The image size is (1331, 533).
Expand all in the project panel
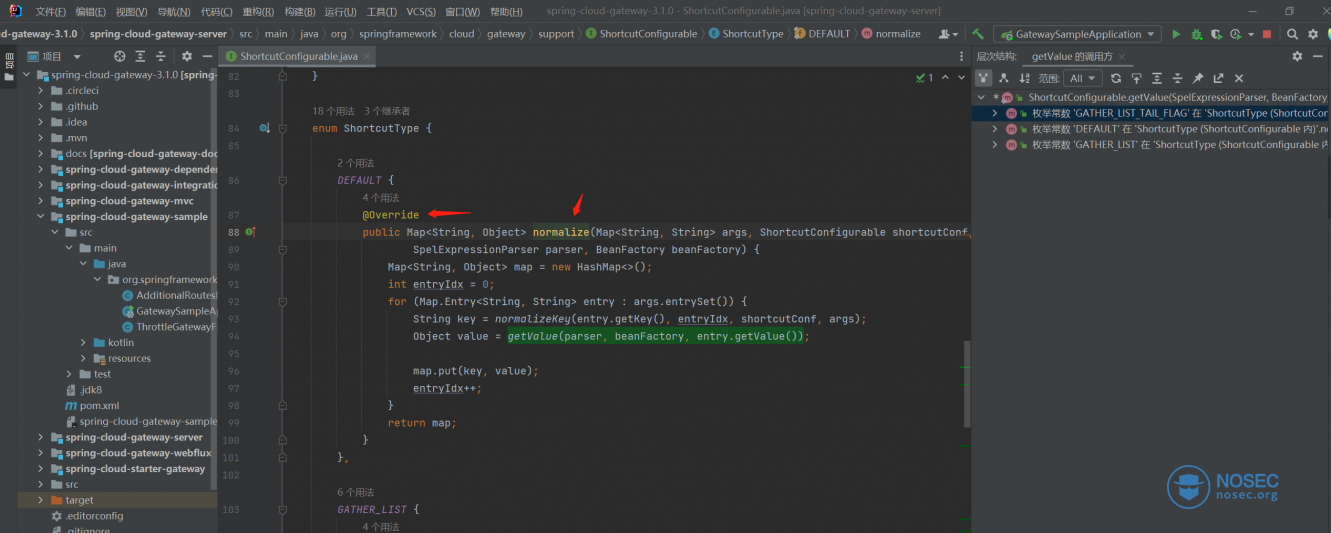click(141, 56)
